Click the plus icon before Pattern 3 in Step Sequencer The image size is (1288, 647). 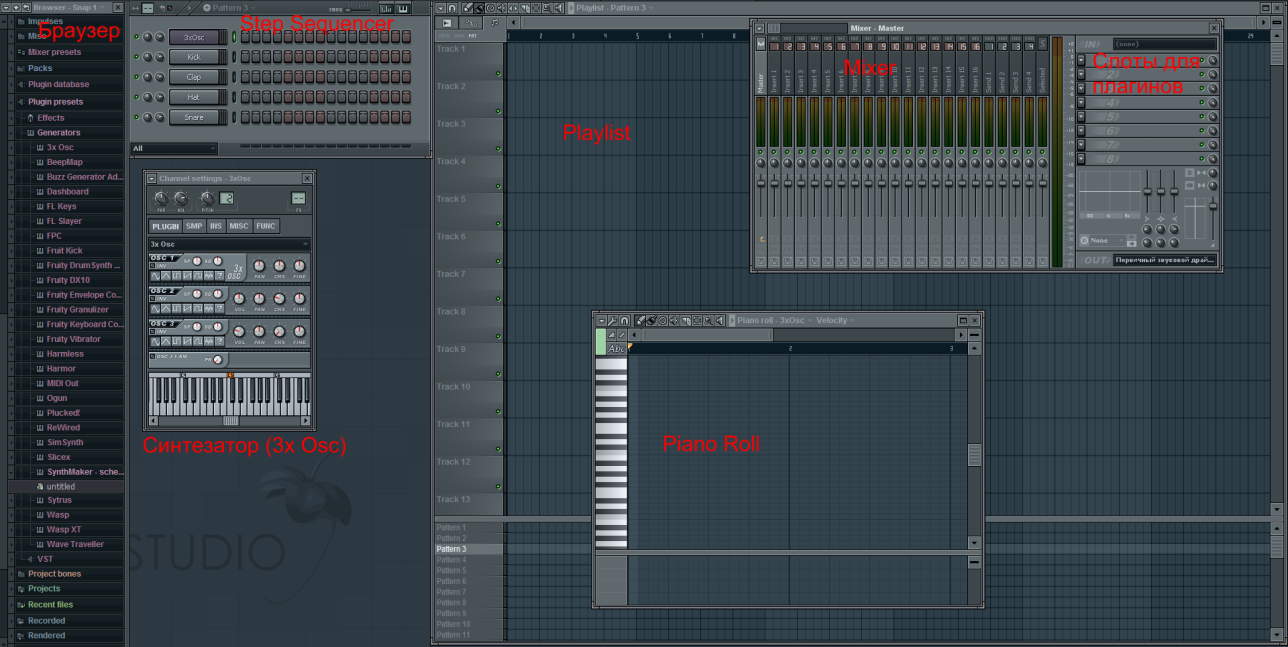(x=207, y=8)
